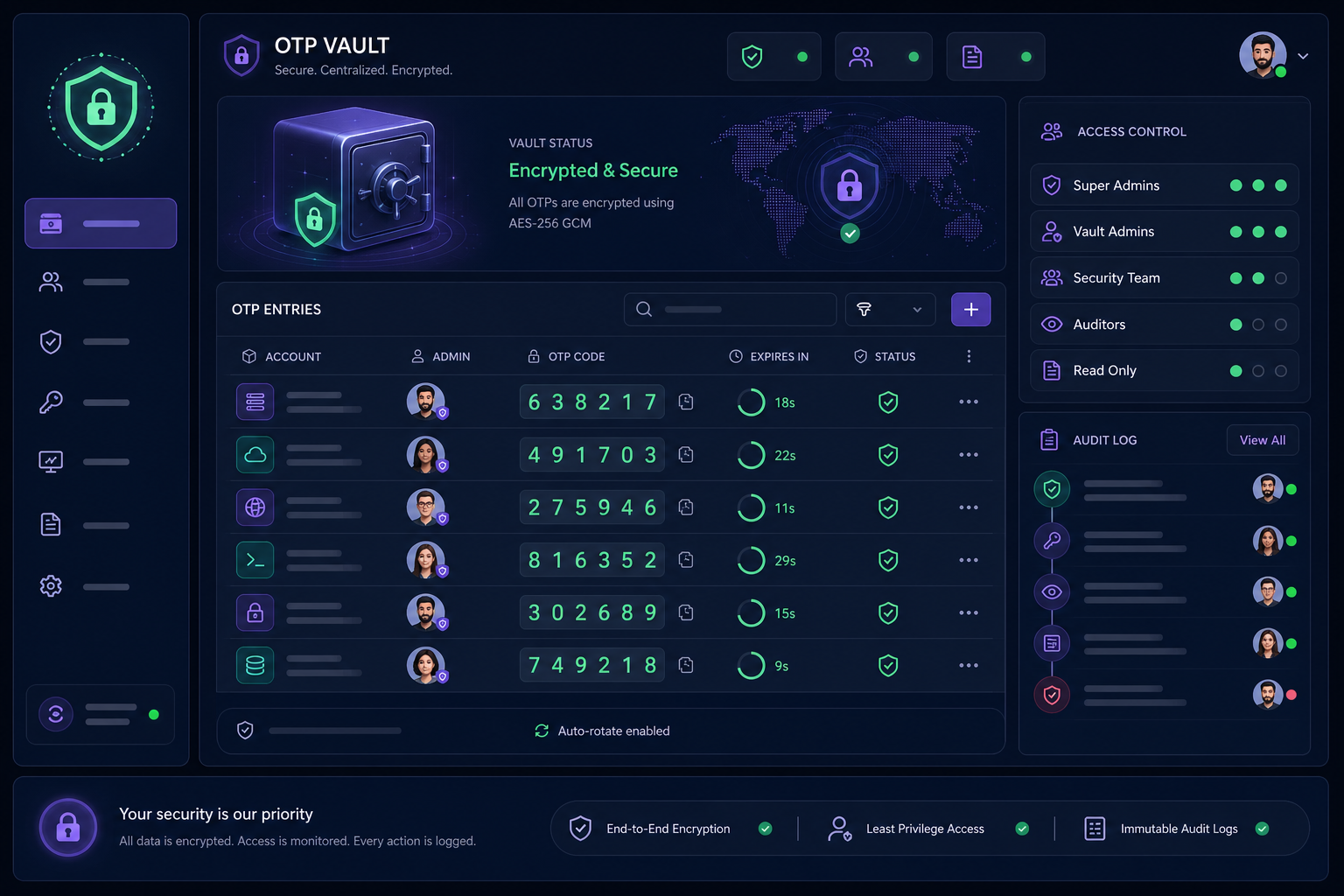Open more options for the 302689 row
This screenshot has height=896, width=1344.
coord(969,612)
